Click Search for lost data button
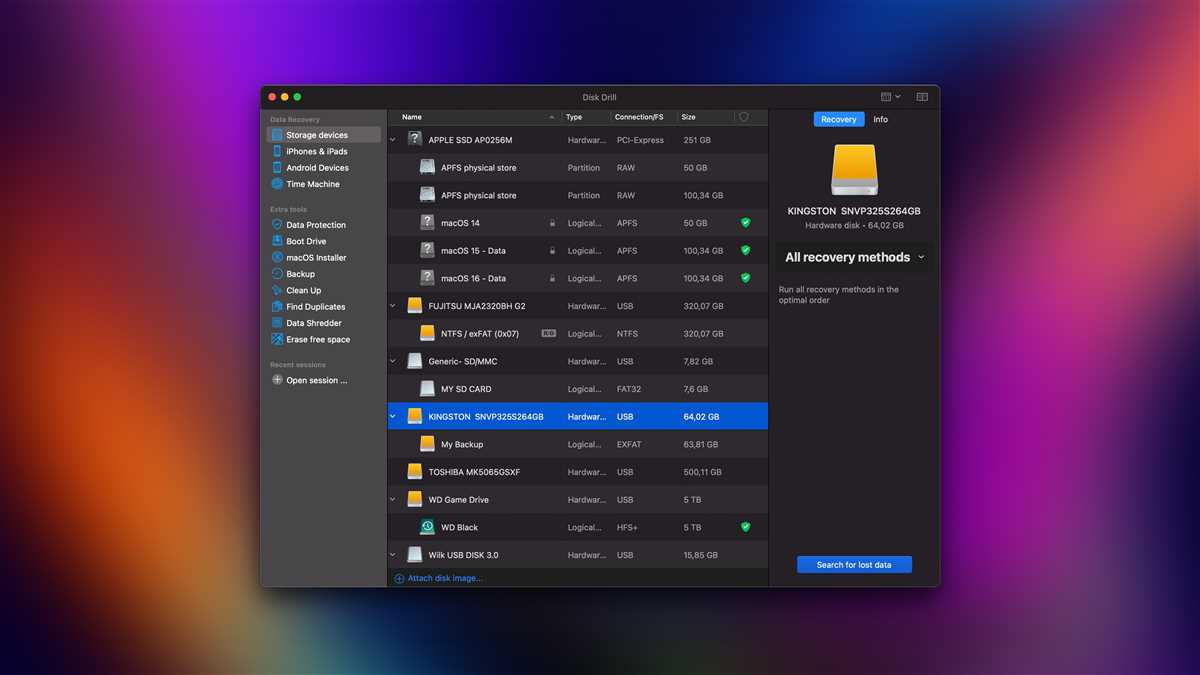 pos(854,565)
